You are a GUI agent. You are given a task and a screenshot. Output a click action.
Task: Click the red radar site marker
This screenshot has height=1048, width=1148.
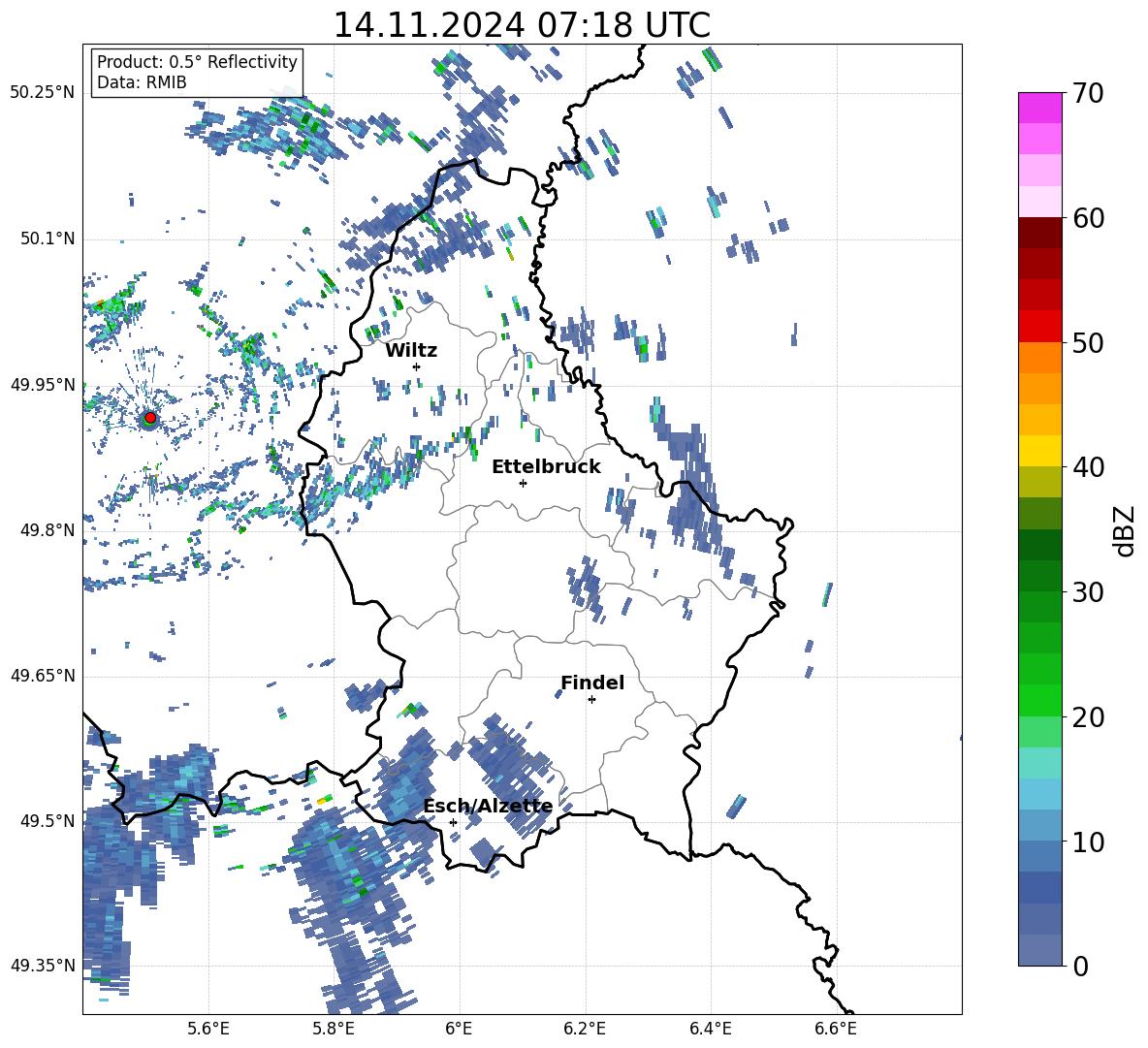(150, 417)
